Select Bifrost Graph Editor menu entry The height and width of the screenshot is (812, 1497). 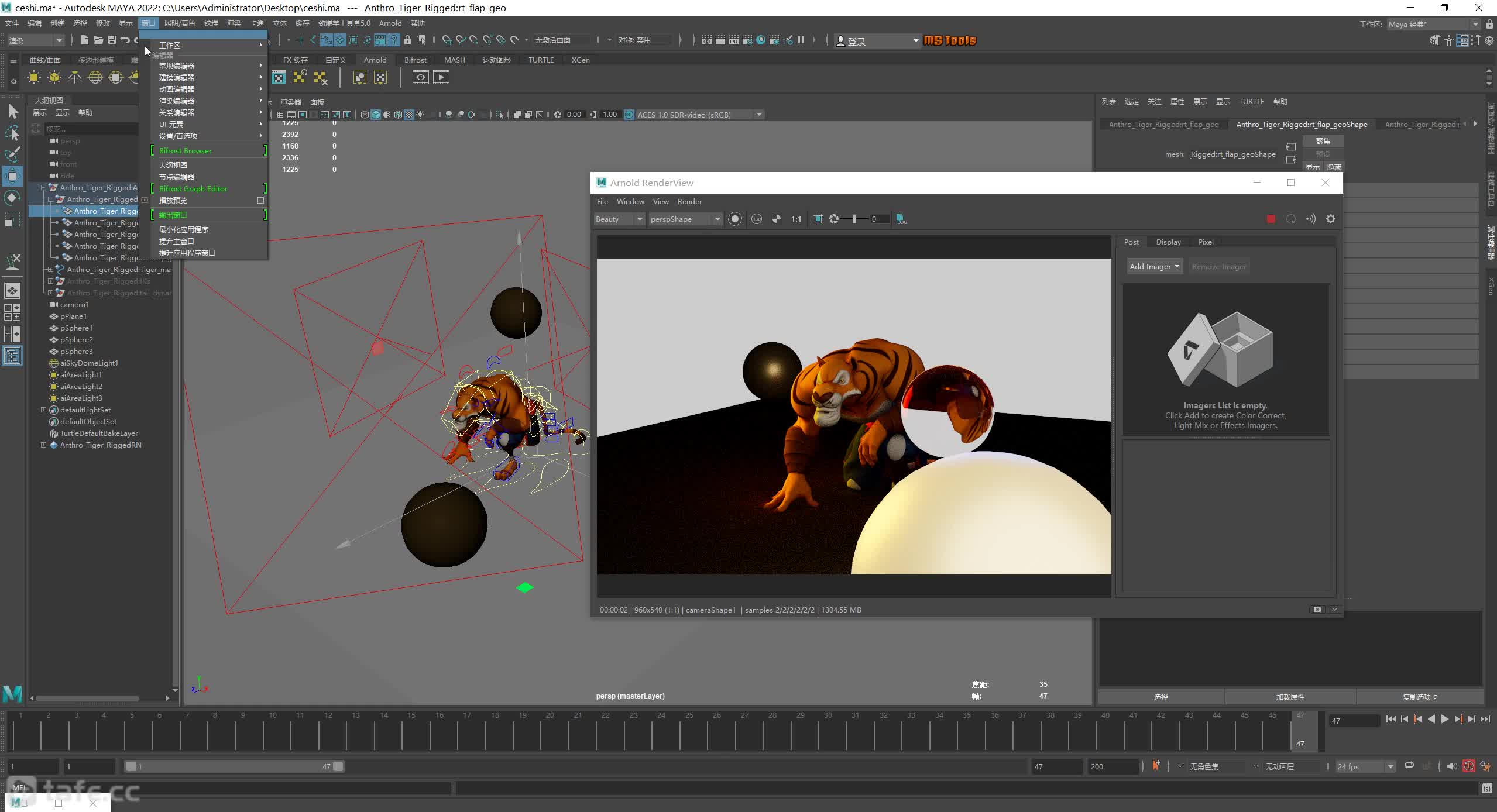tap(193, 188)
